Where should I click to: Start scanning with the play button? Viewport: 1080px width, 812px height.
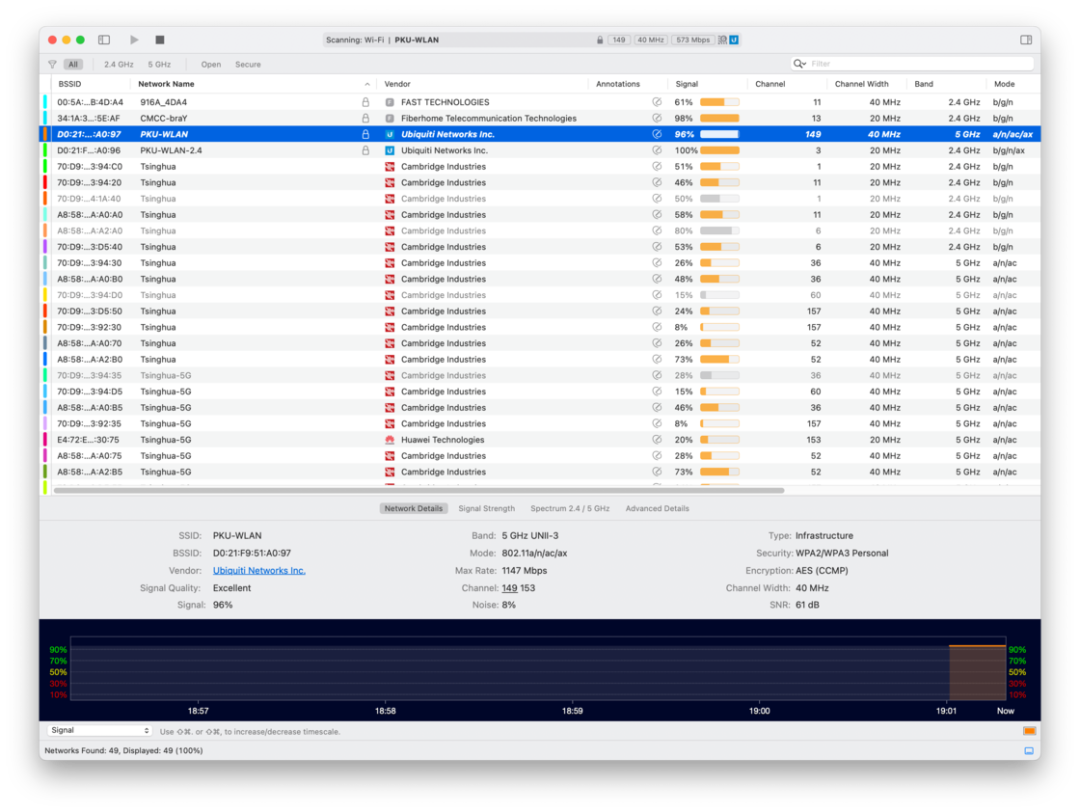[x=134, y=40]
